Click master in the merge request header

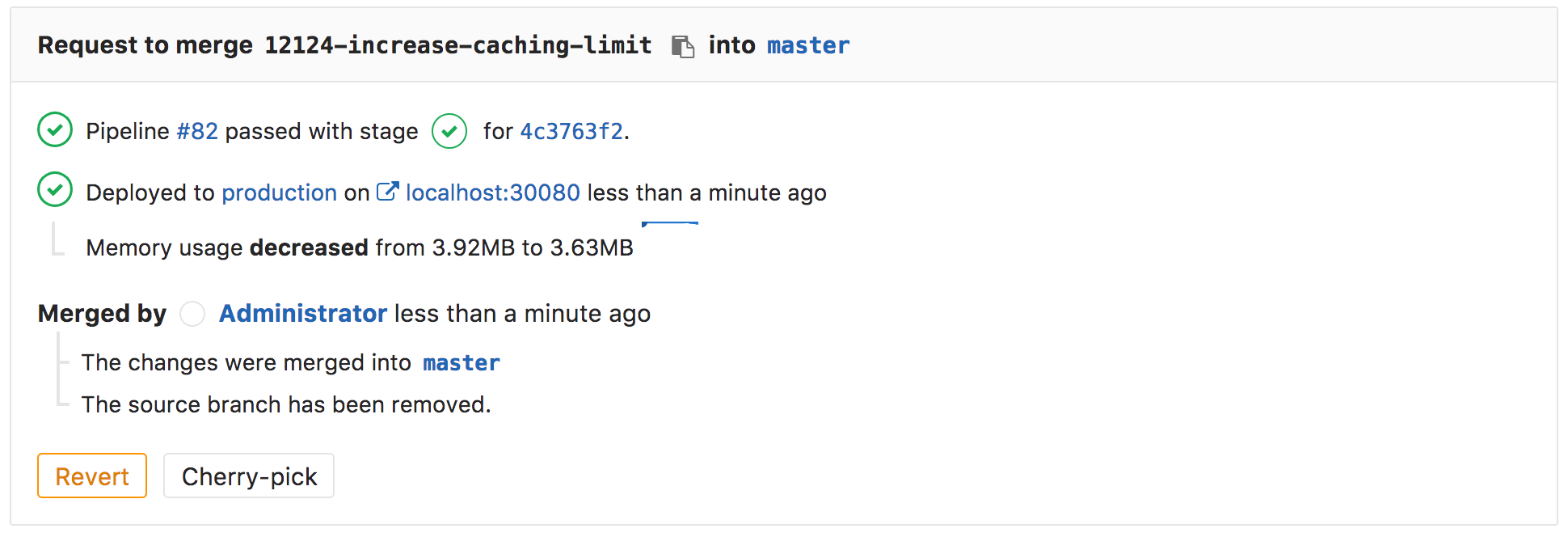click(808, 45)
